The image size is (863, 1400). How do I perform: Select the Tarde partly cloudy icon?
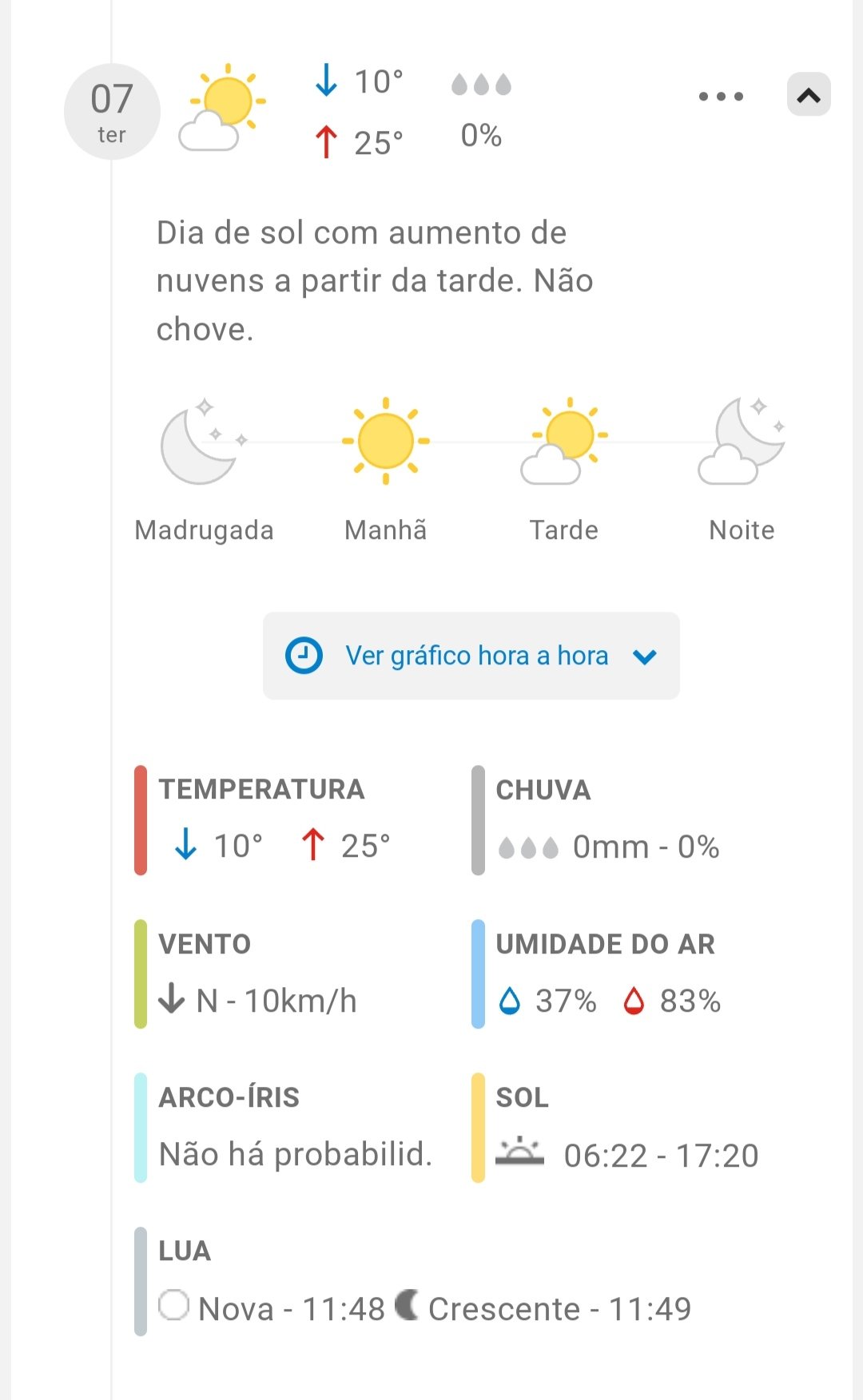tap(564, 442)
